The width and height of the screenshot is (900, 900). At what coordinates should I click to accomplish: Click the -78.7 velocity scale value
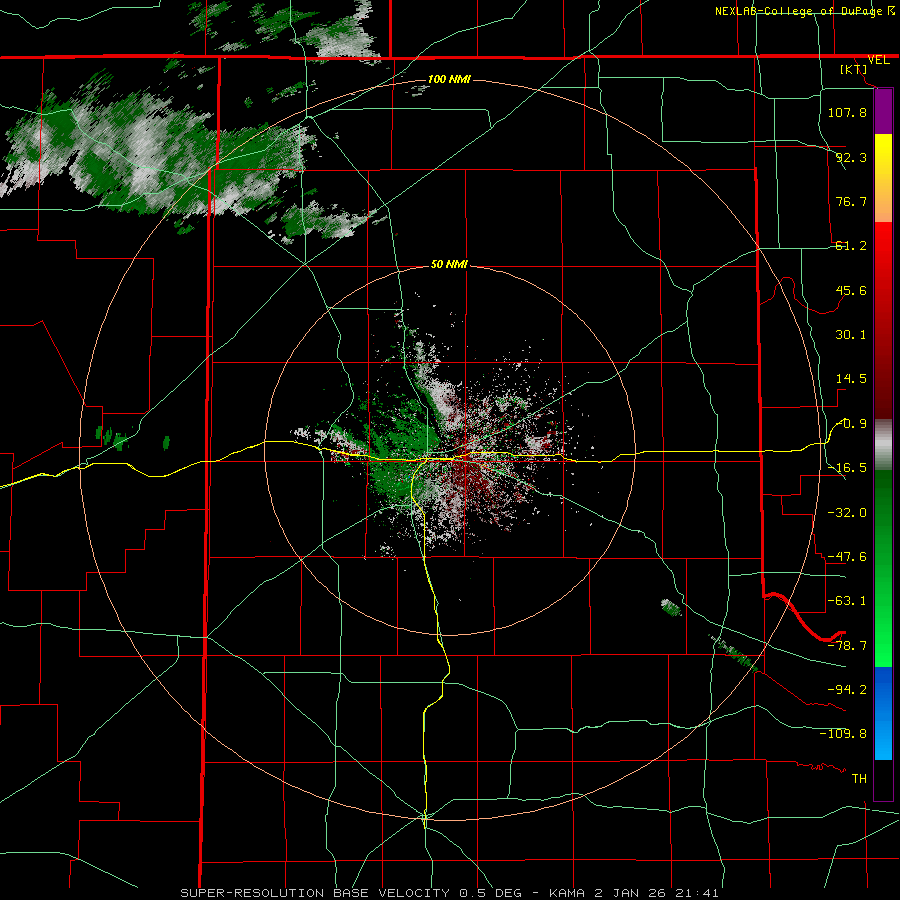(x=847, y=646)
